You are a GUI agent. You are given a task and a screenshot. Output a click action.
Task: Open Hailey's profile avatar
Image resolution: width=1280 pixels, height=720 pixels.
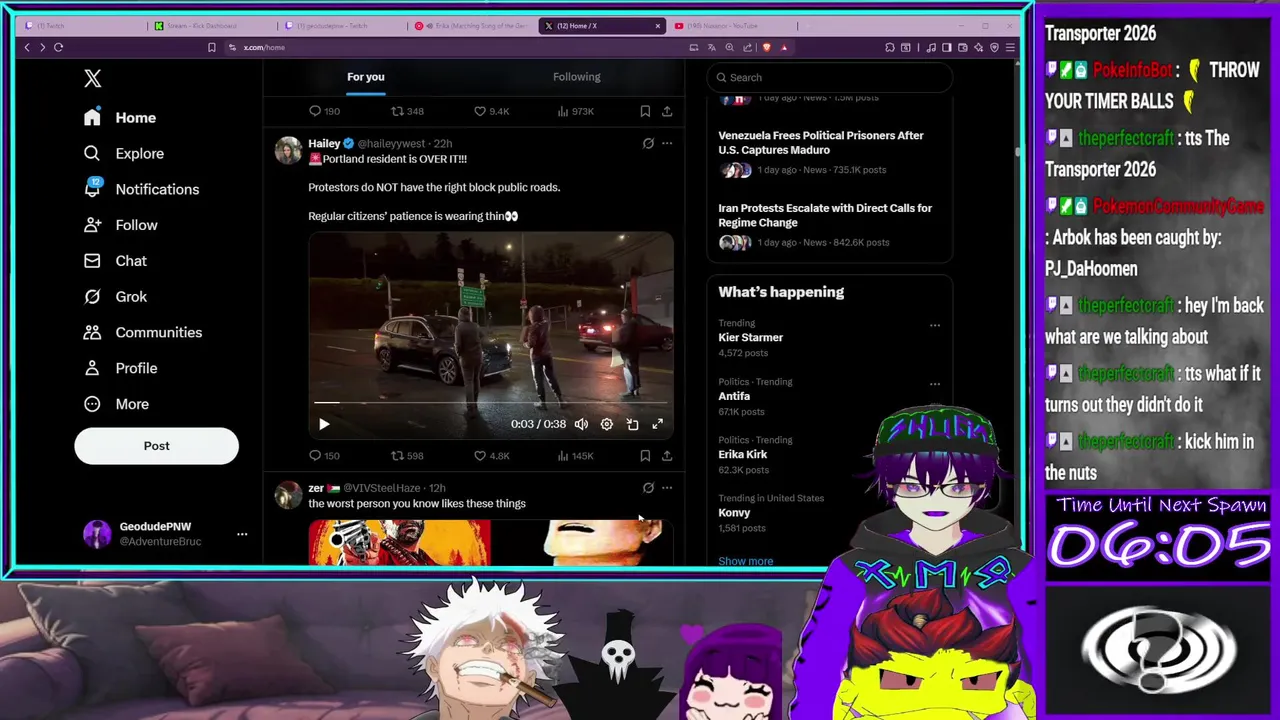click(x=288, y=150)
